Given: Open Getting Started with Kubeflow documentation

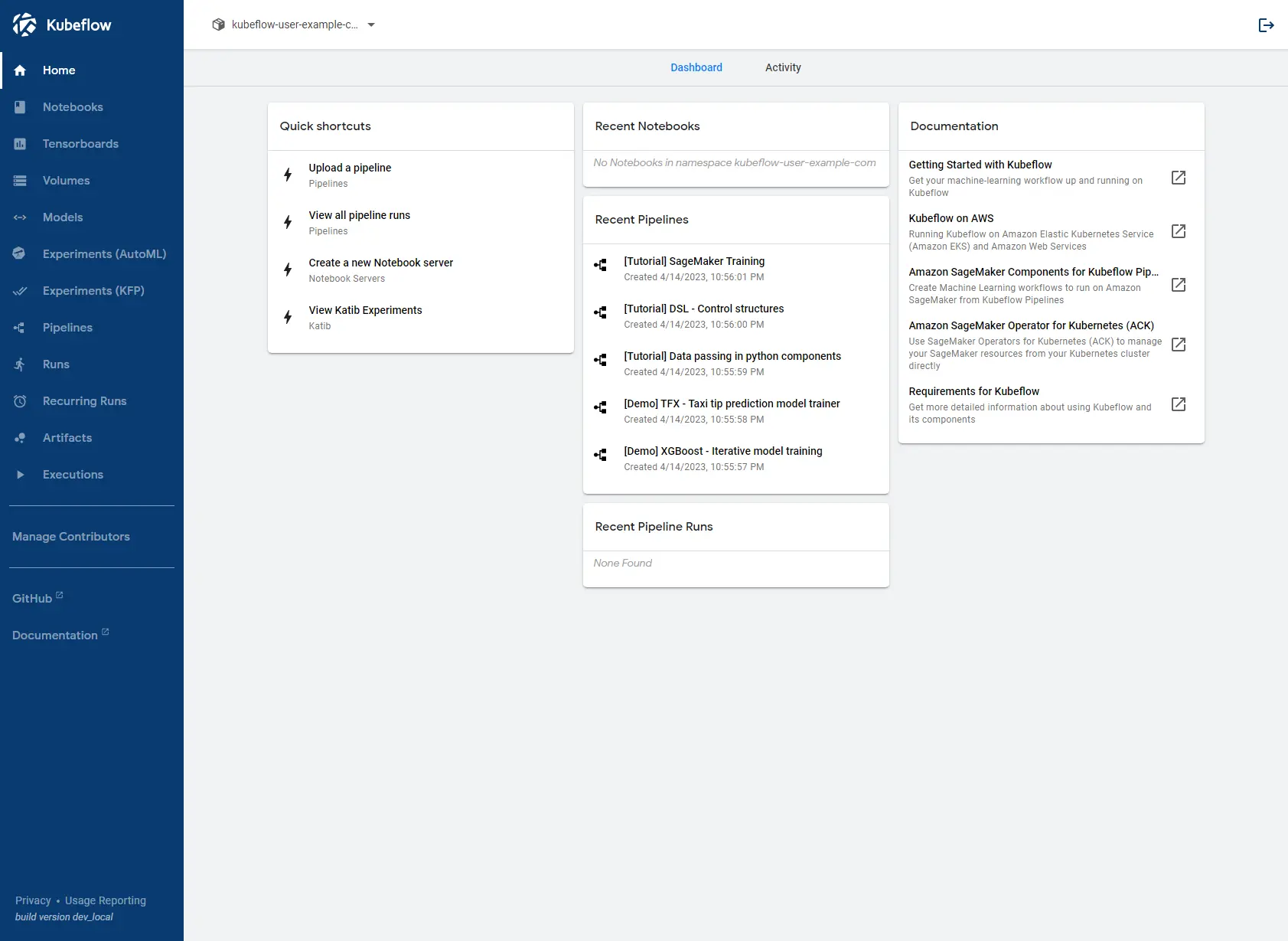Looking at the screenshot, I should [x=1052, y=178].
